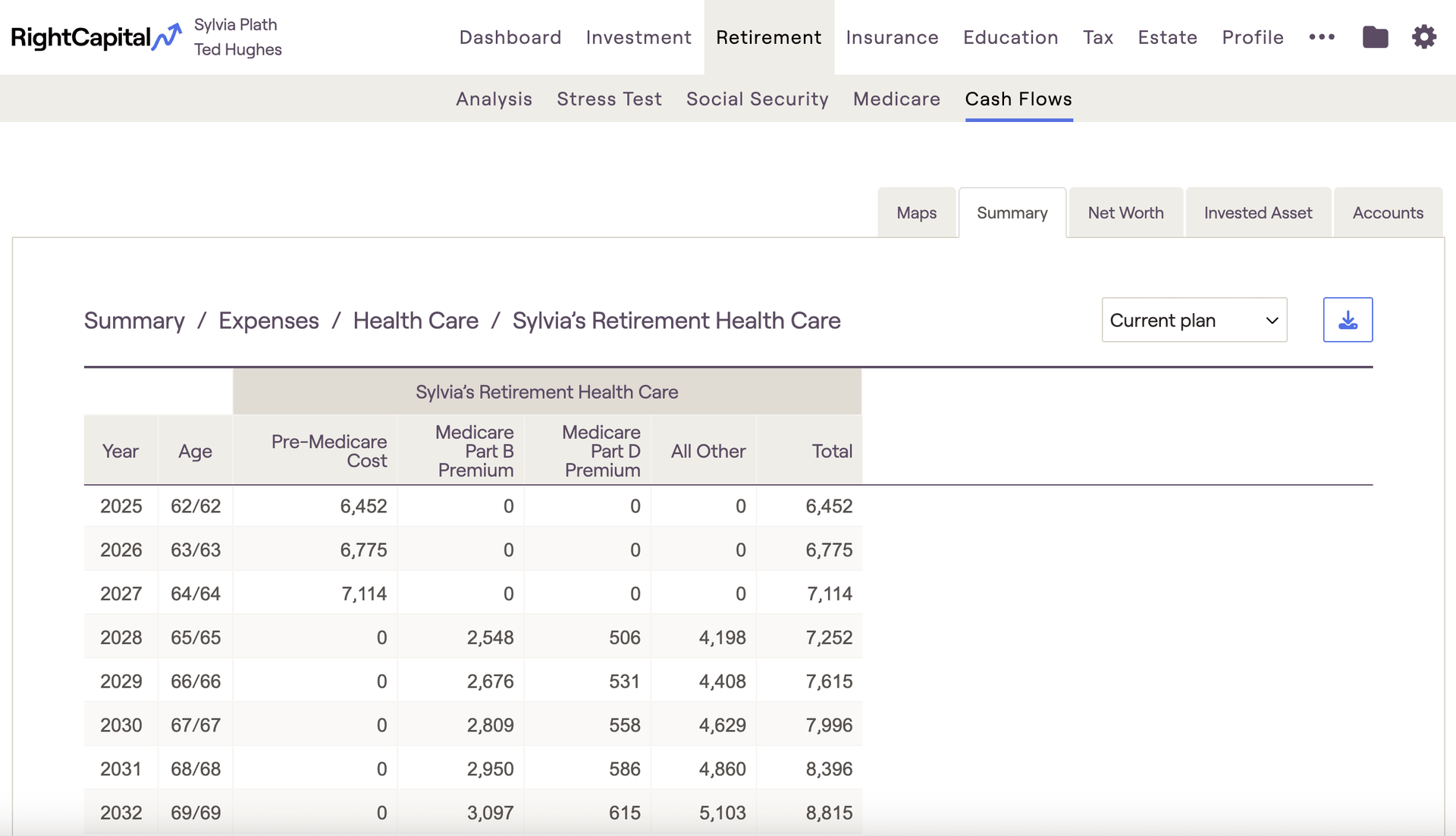The width and height of the screenshot is (1456, 836).
Task: Click the RightCapital logo
Action: (x=96, y=37)
